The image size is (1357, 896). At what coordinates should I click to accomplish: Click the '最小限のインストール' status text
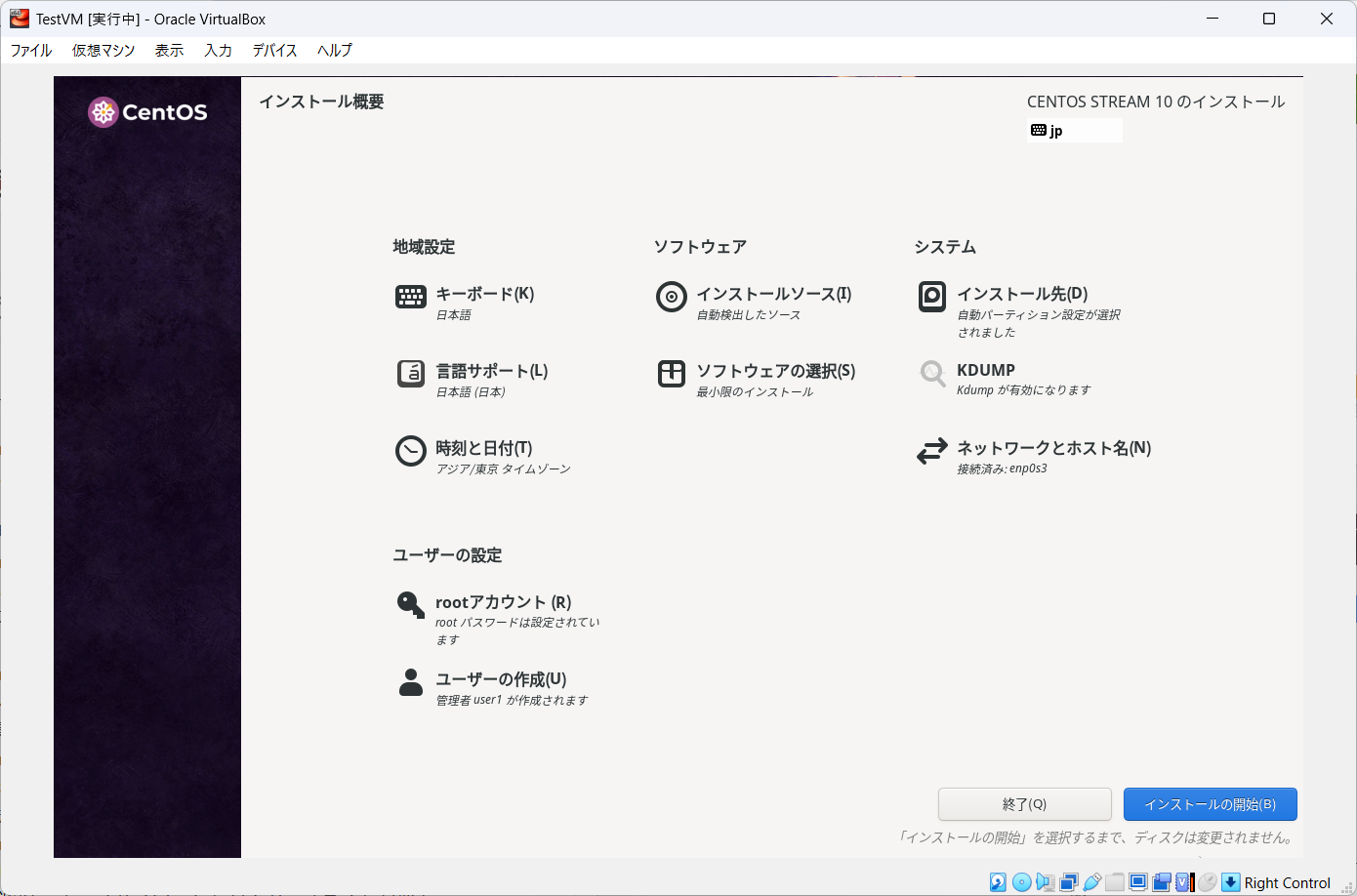pyautogui.click(x=755, y=391)
